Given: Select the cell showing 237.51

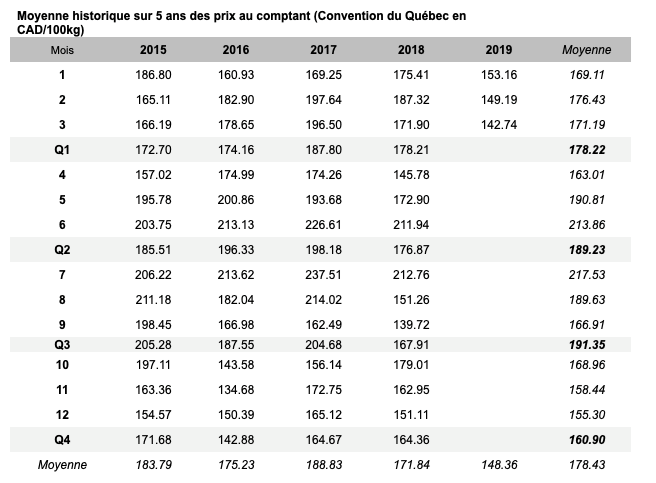Looking at the screenshot, I should point(323,273).
